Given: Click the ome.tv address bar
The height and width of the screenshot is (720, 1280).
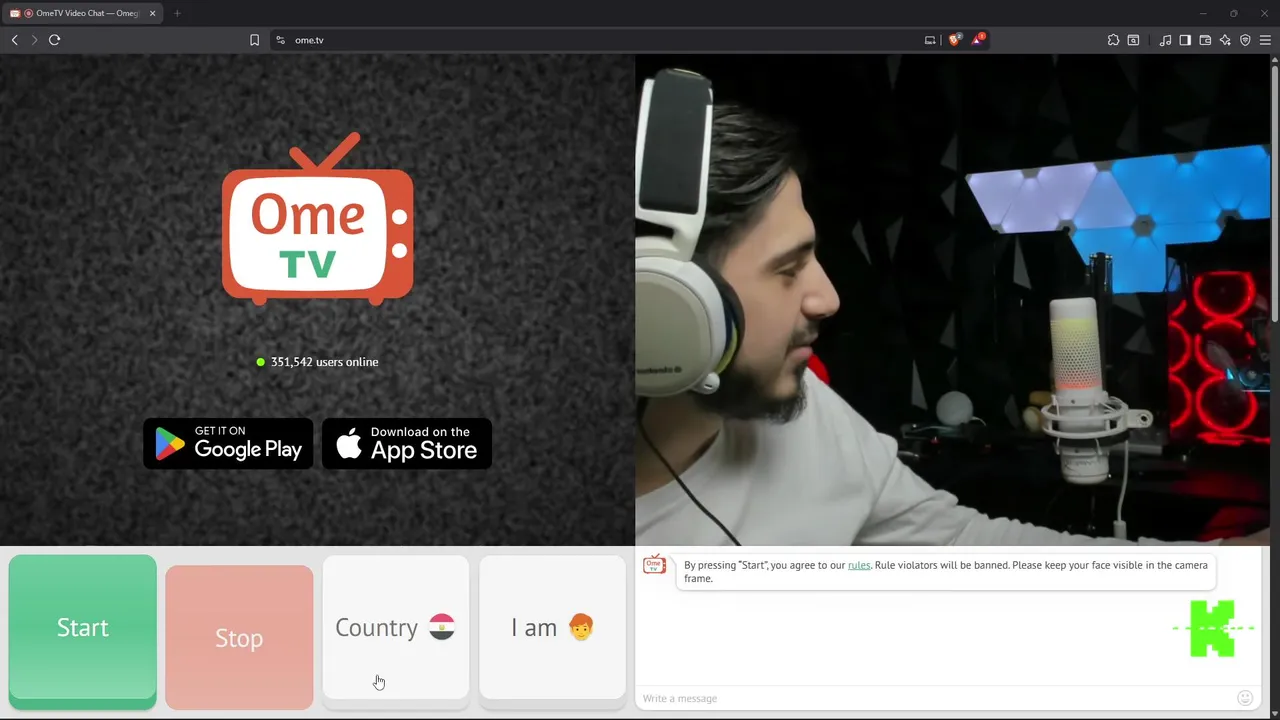Looking at the screenshot, I should (600, 40).
